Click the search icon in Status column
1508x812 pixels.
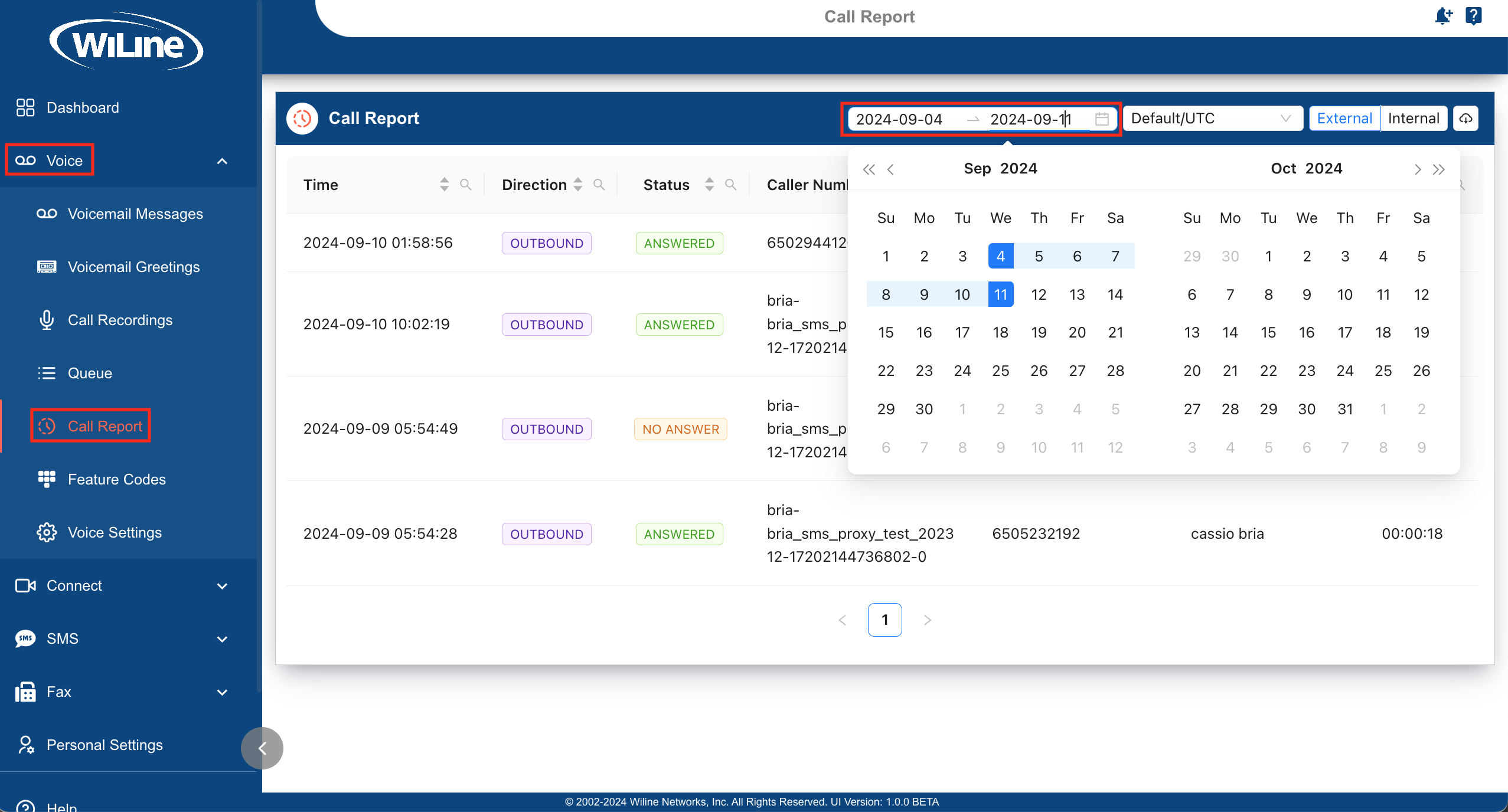coord(730,185)
